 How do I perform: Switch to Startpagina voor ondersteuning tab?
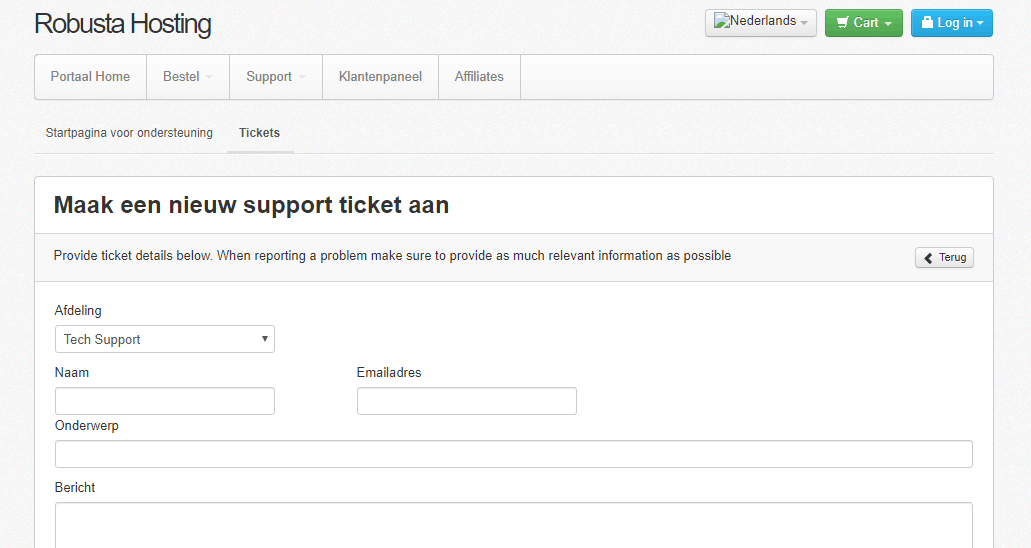tap(130, 133)
